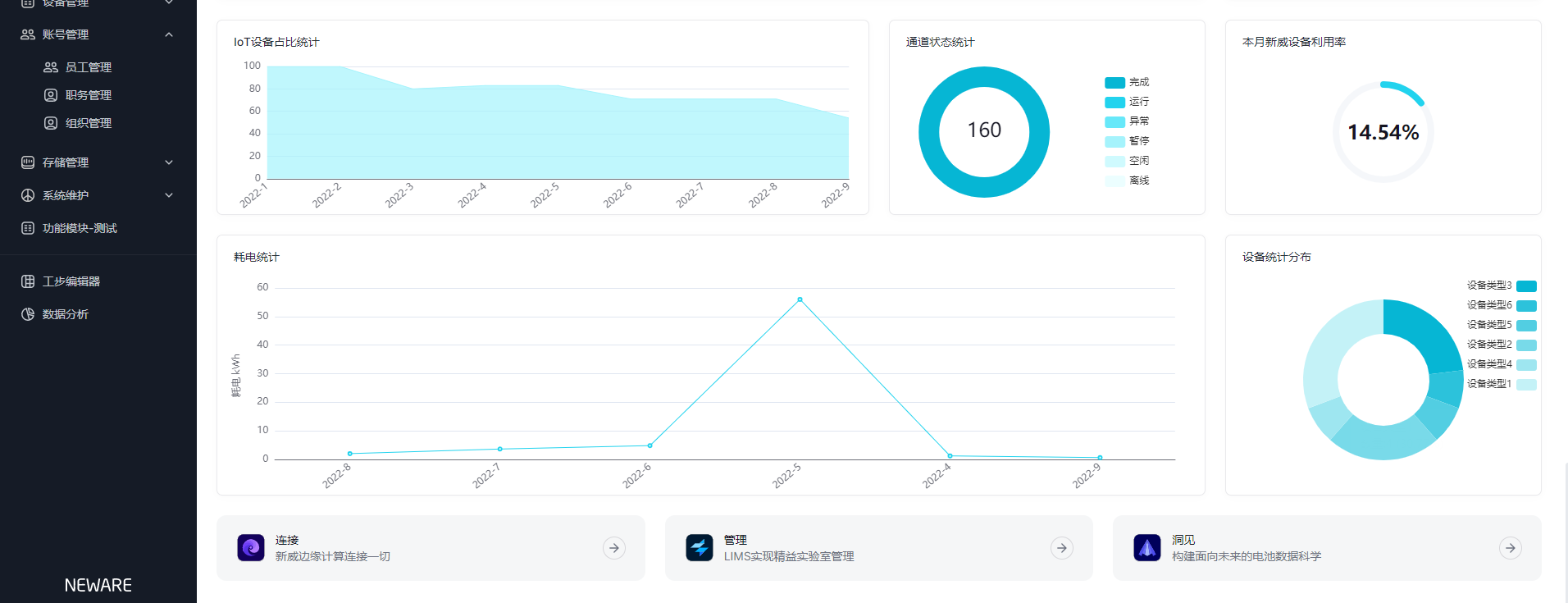Click the NEWARE logo in sidebar
1568x603 pixels.
point(98,585)
